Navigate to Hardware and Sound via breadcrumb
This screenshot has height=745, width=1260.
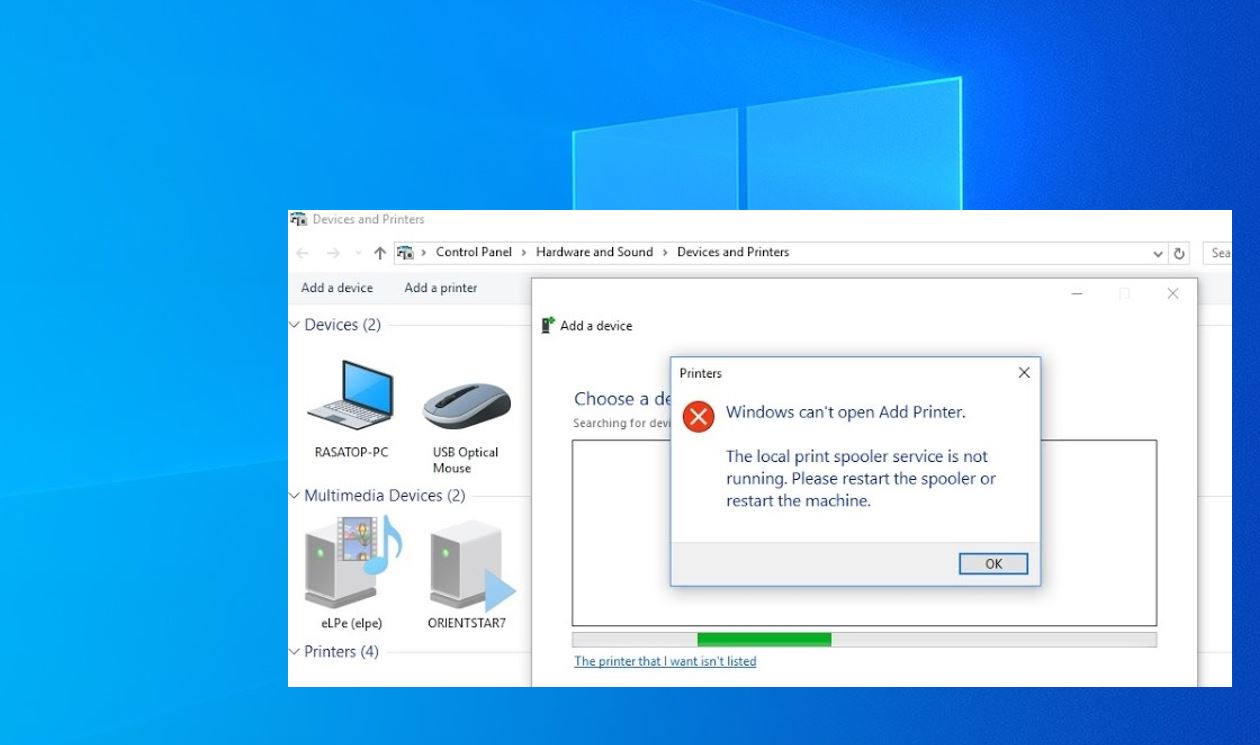pyautogui.click(x=594, y=252)
